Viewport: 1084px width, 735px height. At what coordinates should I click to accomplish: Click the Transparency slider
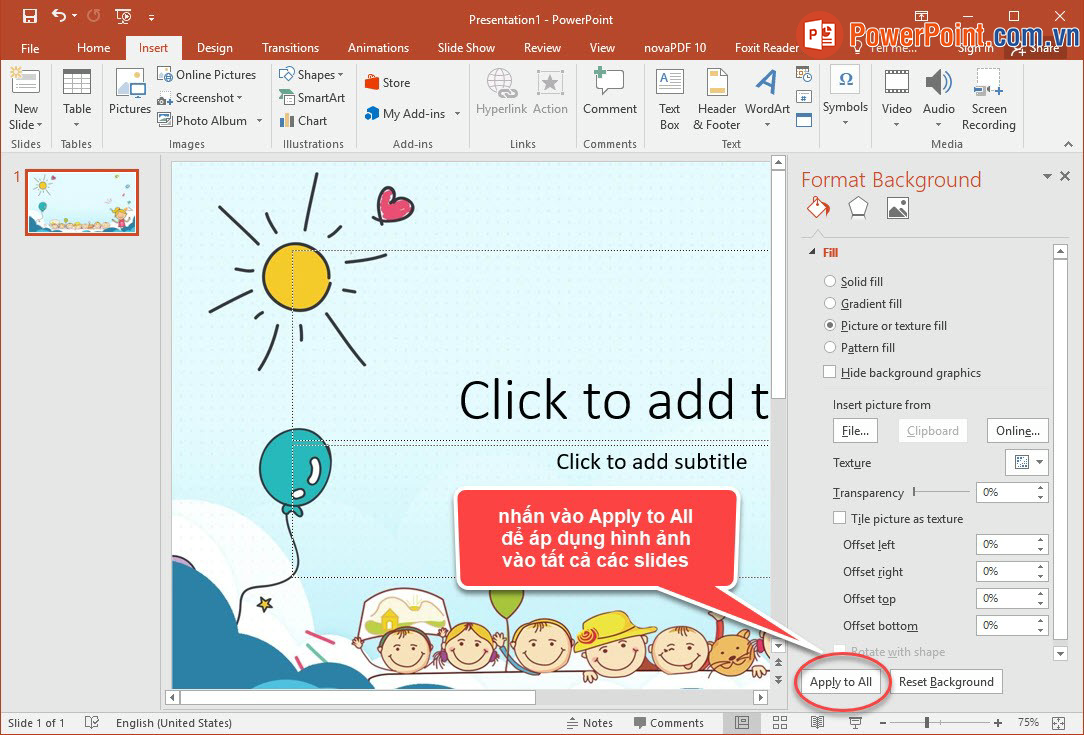tap(941, 492)
